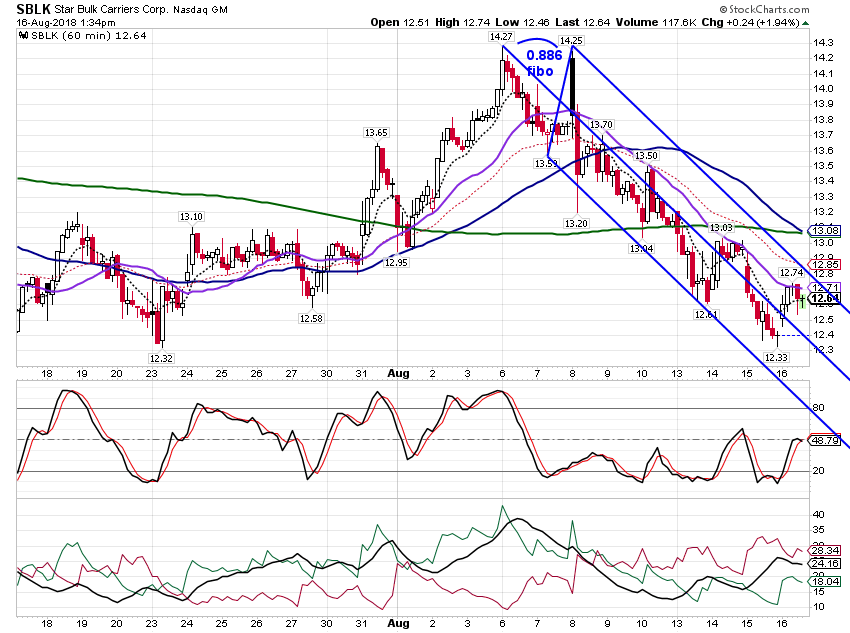Click the Star Bulk Carriers Corp. company name
The width and height of the screenshot is (850, 633).
(x=112, y=9)
